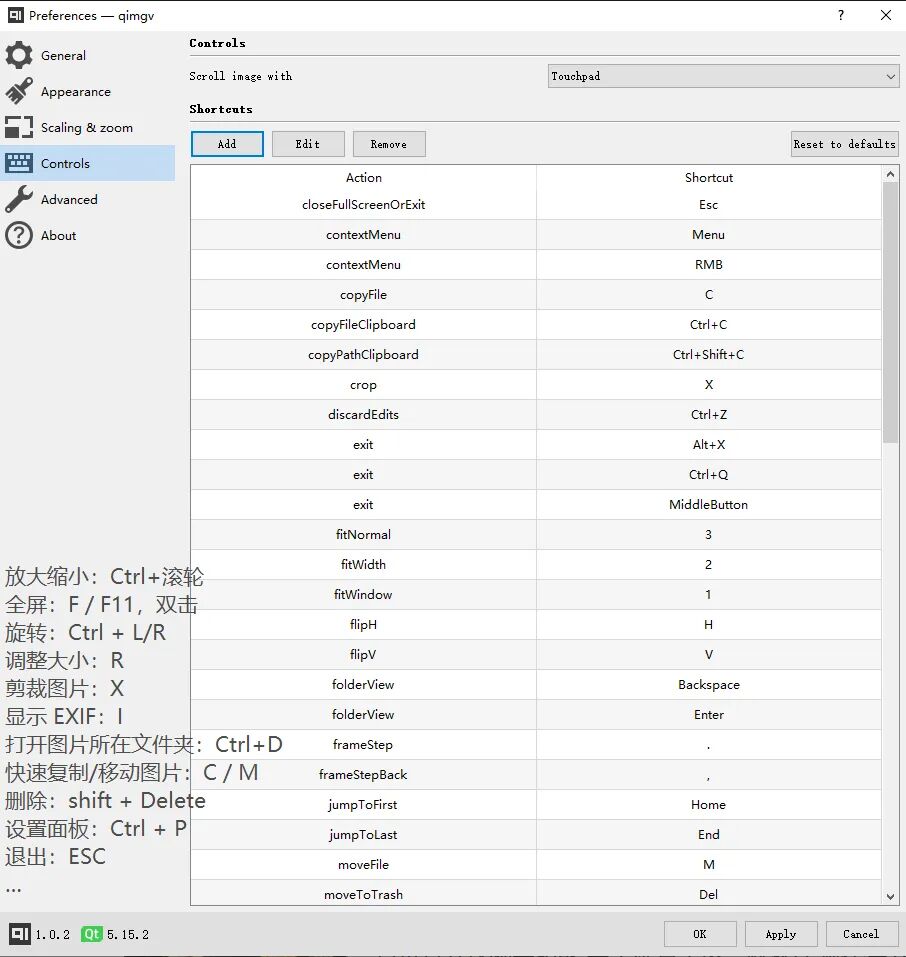The height and width of the screenshot is (957, 906).
Task: Click the About question mark icon
Action: coord(19,235)
